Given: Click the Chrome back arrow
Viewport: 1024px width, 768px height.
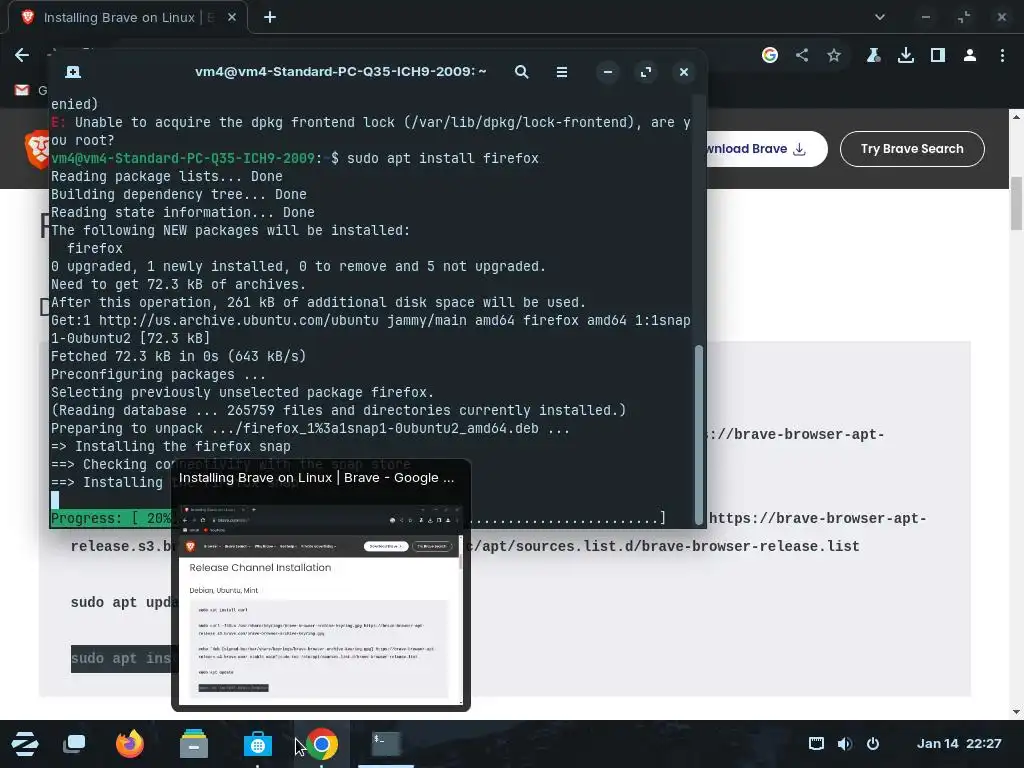Looking at the screenshot, I should [22, 56].
